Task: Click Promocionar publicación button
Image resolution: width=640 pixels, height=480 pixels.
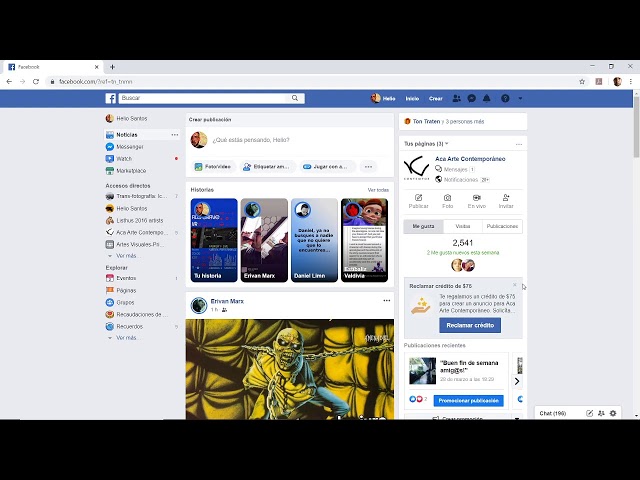Action: point(468,401)
